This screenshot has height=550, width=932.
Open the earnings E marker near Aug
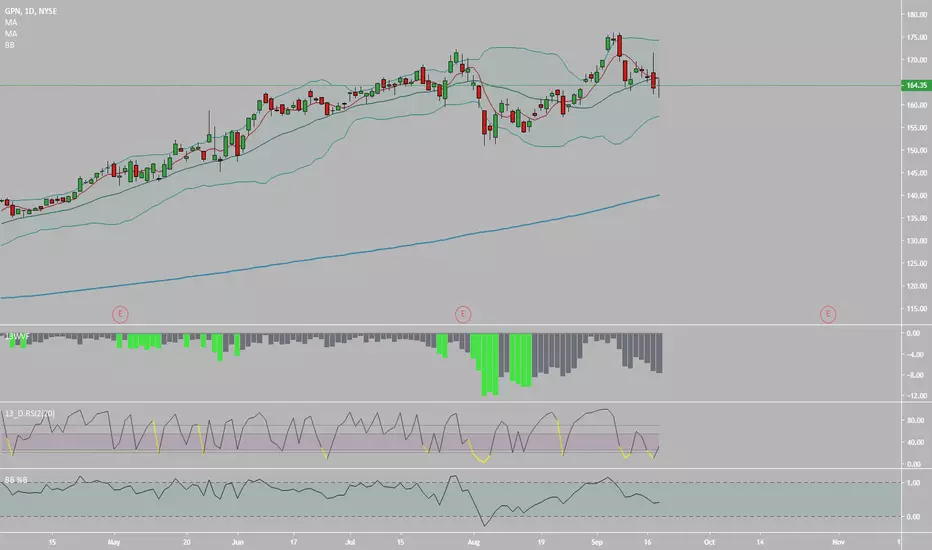[x=463, y=314]
